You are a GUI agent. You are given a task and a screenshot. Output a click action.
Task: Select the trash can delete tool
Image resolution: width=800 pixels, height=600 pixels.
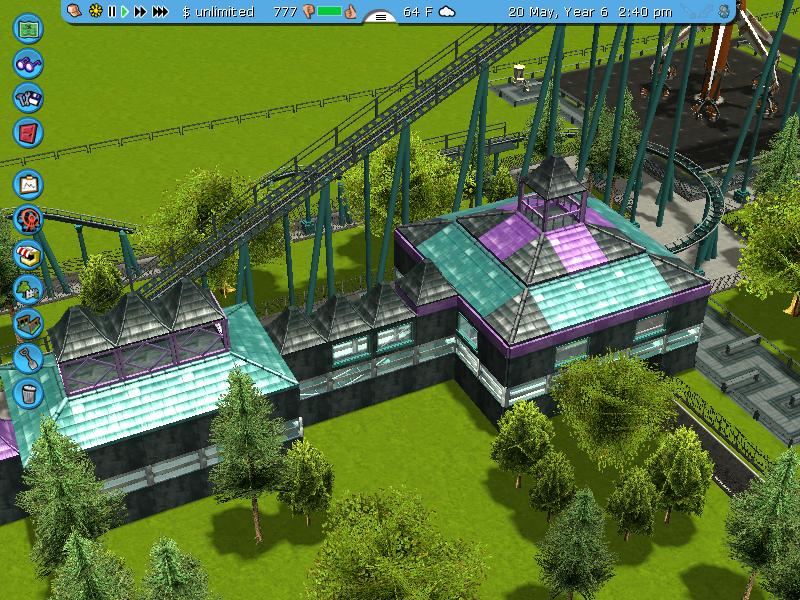coord(28,393)
